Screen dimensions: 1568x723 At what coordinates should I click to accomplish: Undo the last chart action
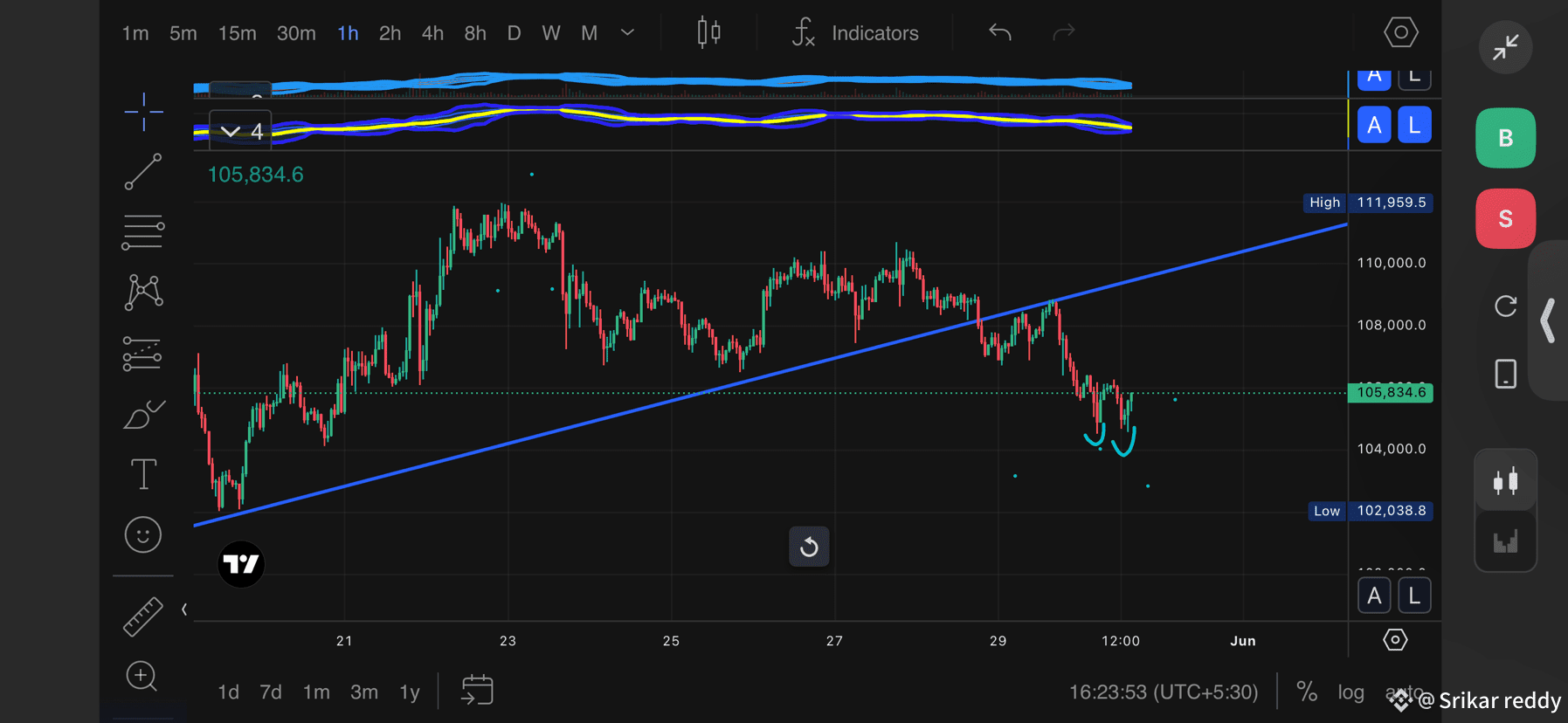[1000, 33]
